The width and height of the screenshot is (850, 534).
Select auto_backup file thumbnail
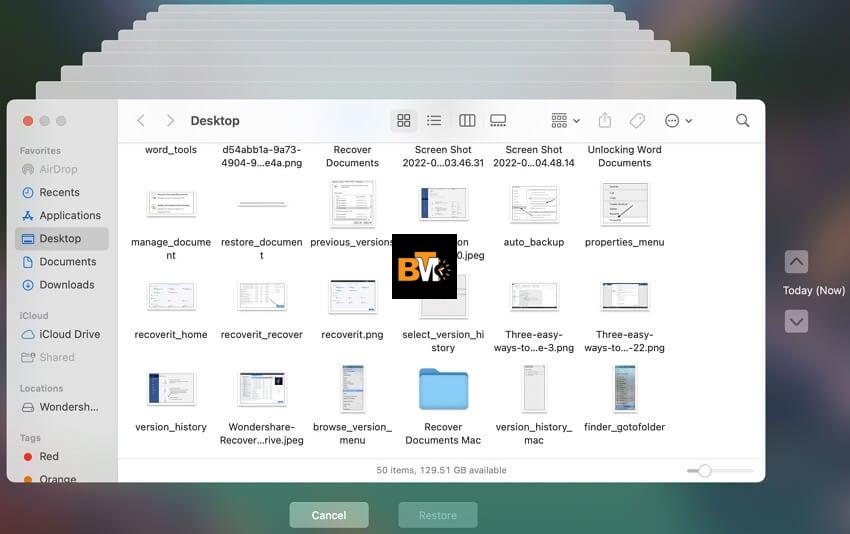534,204
